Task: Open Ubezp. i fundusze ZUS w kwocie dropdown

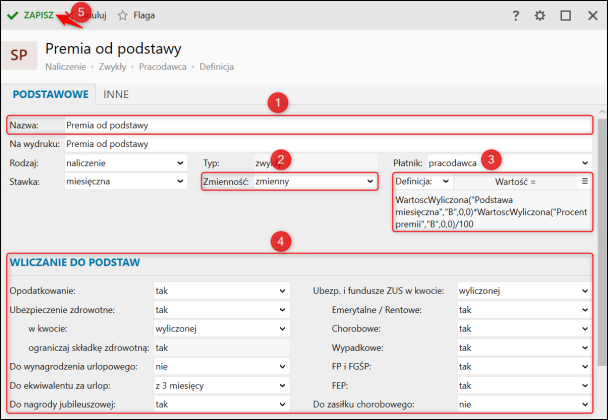Action: pos(524,291)
